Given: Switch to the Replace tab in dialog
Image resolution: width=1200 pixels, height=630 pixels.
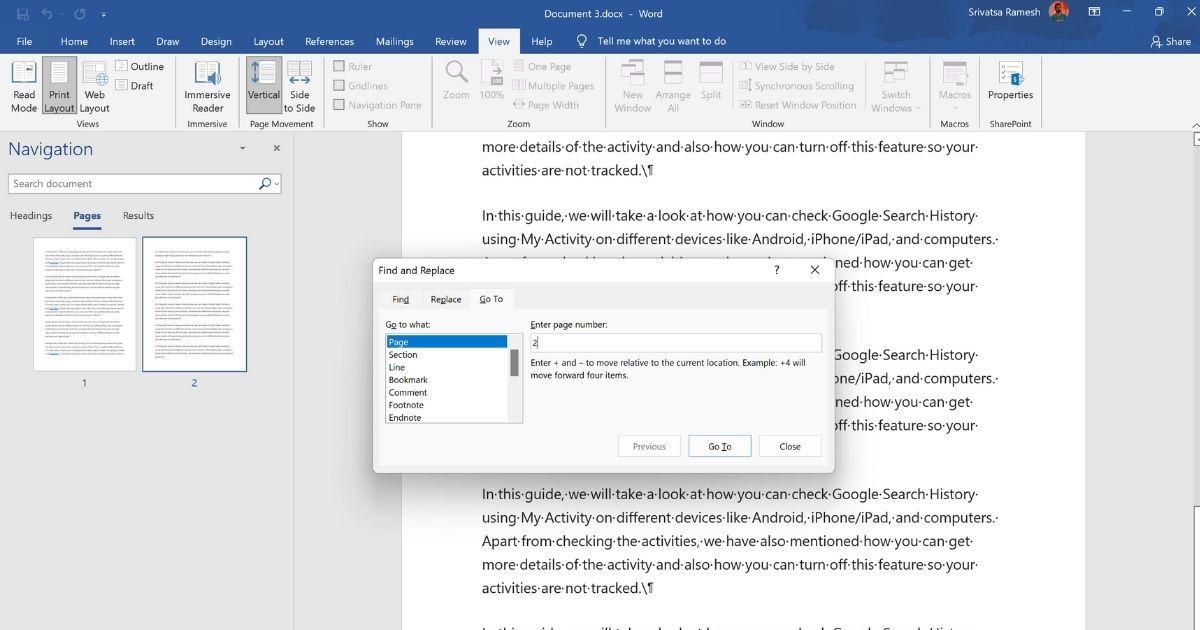Looking at the screenshot, I should click(x=446, y=299).
